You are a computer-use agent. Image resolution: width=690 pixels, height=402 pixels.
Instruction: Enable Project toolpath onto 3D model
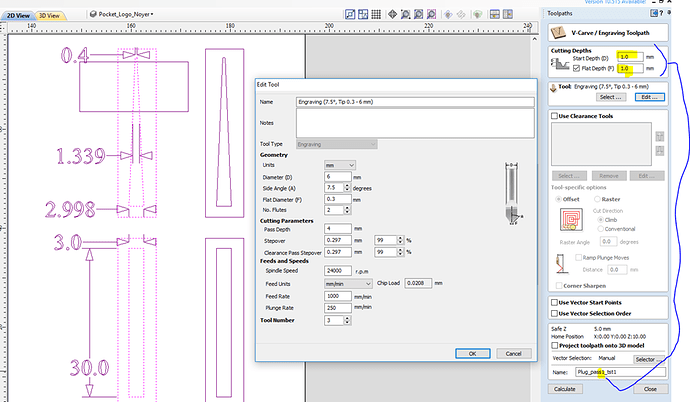[x=555, y=346]
